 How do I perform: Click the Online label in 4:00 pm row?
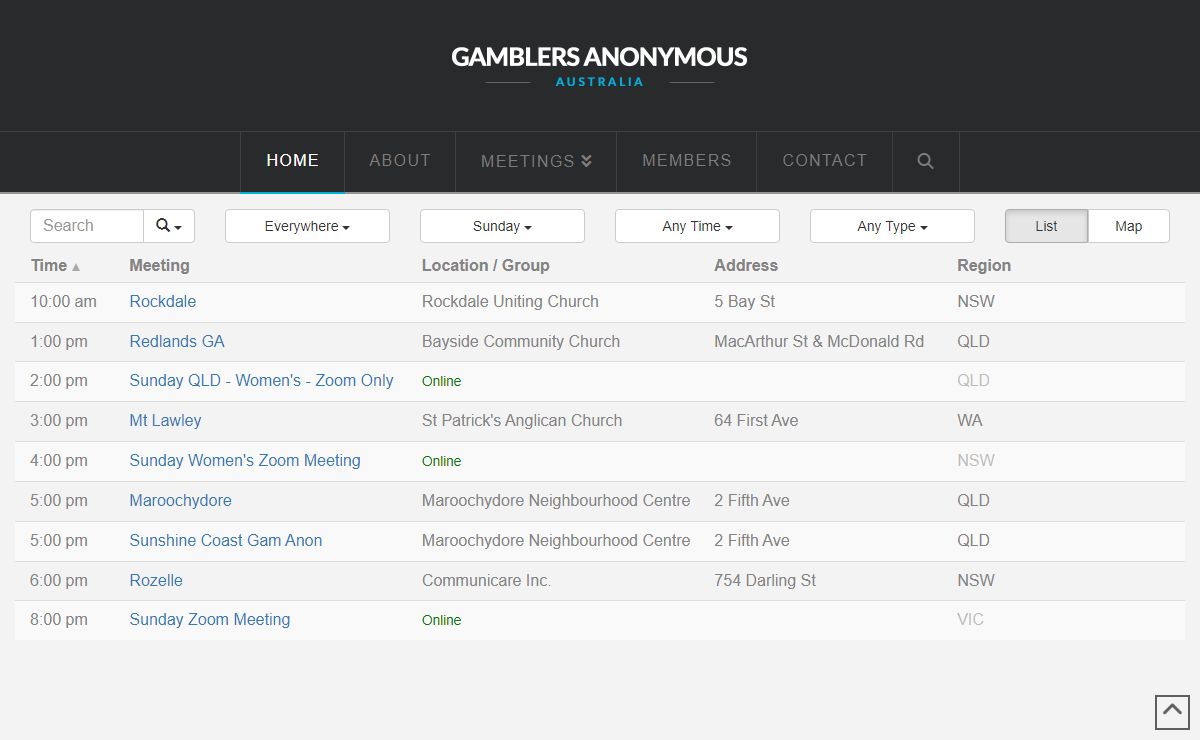click(x=442, y=461)
